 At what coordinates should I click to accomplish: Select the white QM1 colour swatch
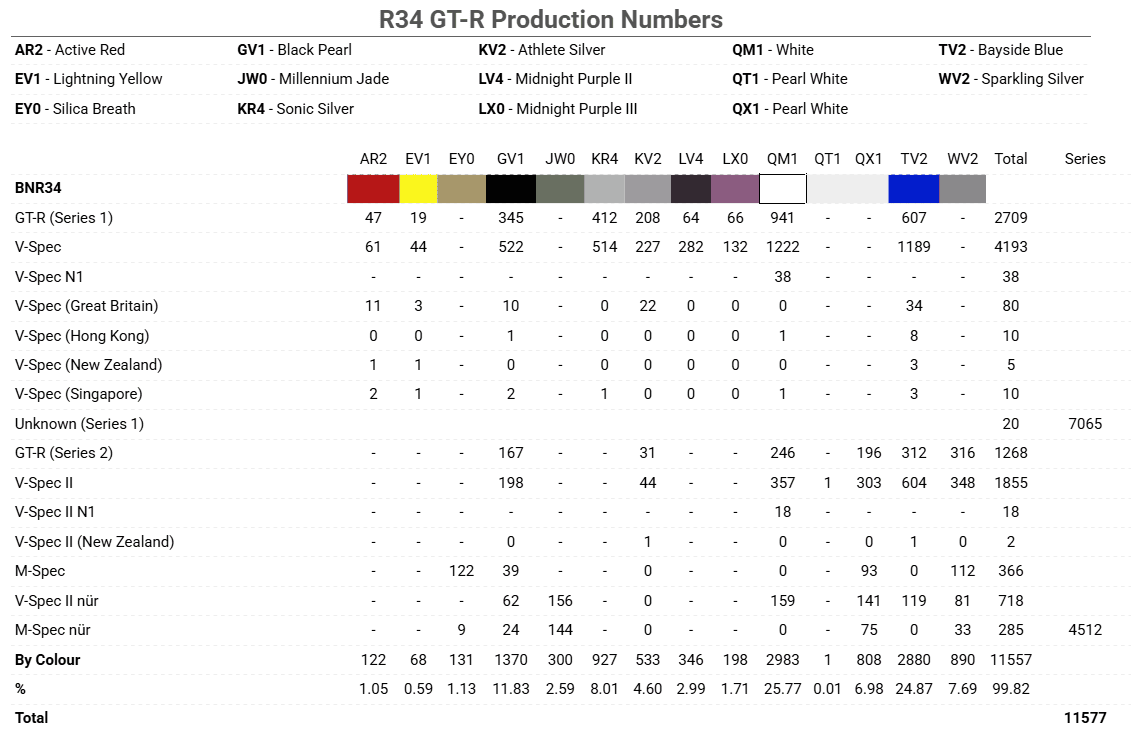pos(782,189)
